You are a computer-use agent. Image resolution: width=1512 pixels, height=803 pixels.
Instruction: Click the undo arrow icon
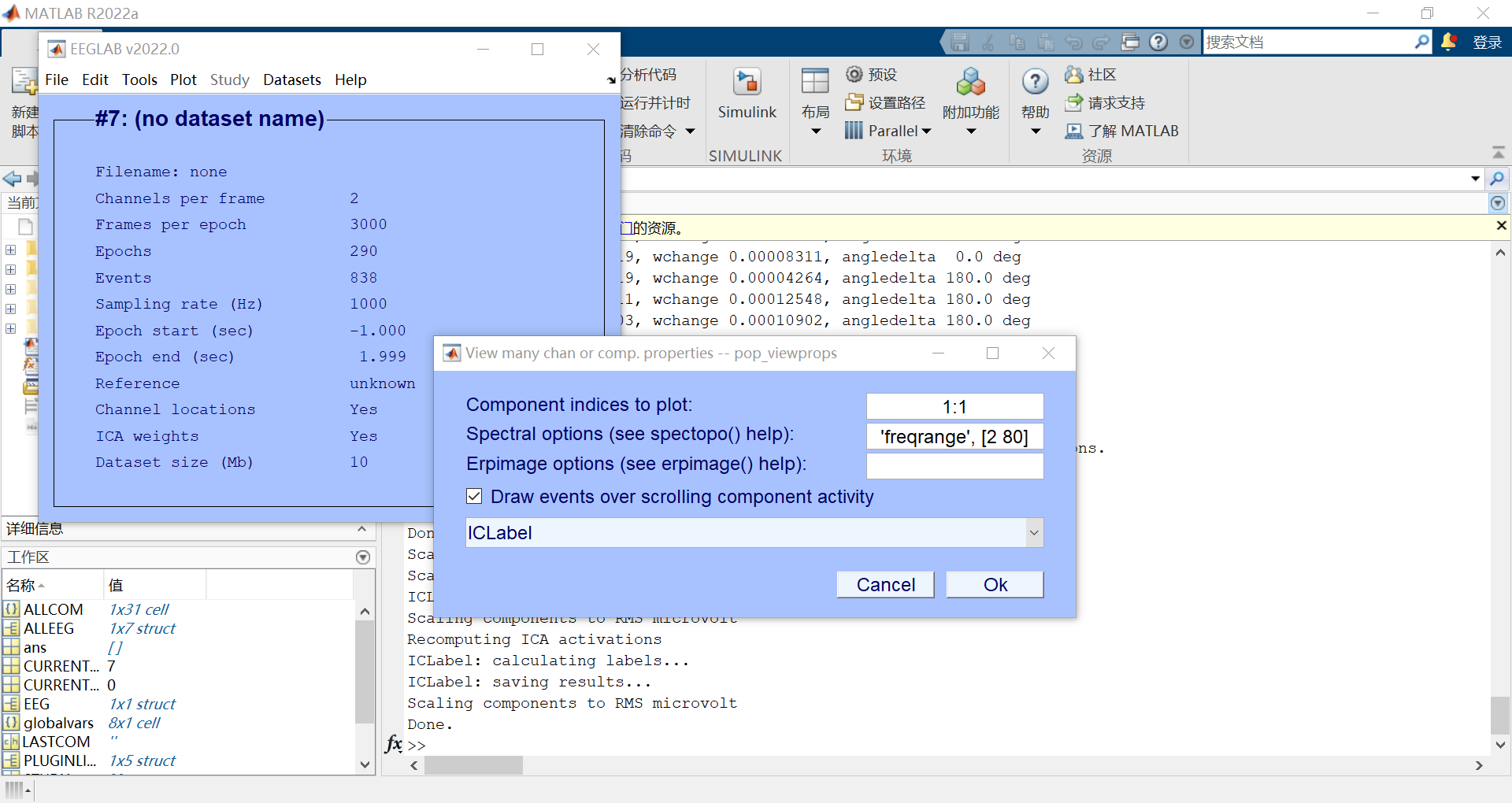[x=1073, y=42]
